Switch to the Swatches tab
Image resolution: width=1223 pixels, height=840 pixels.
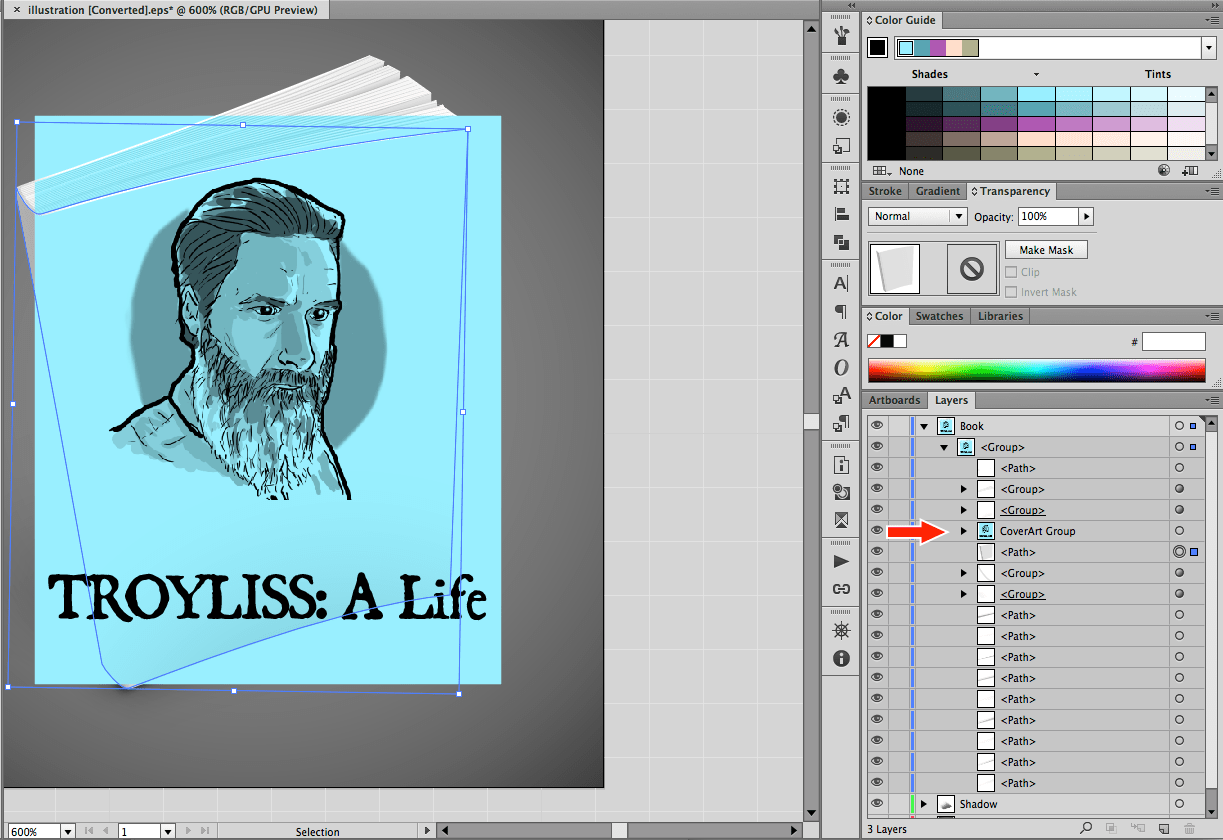[x=939, y=316]
